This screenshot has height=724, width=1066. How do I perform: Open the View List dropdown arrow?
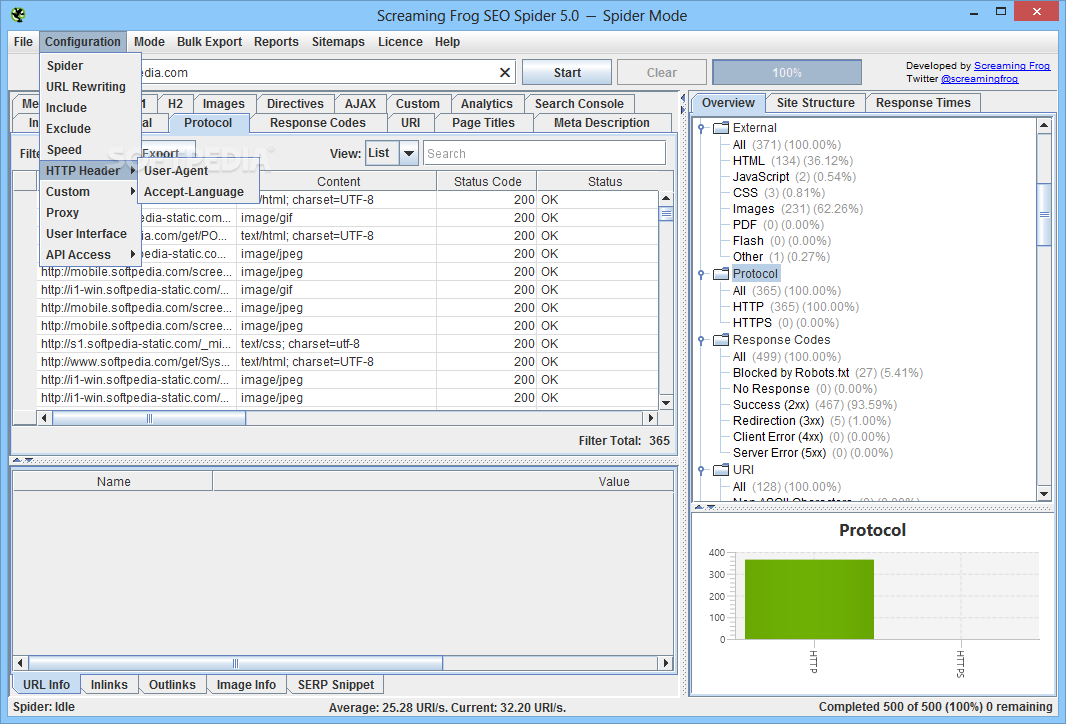point(409,154)
